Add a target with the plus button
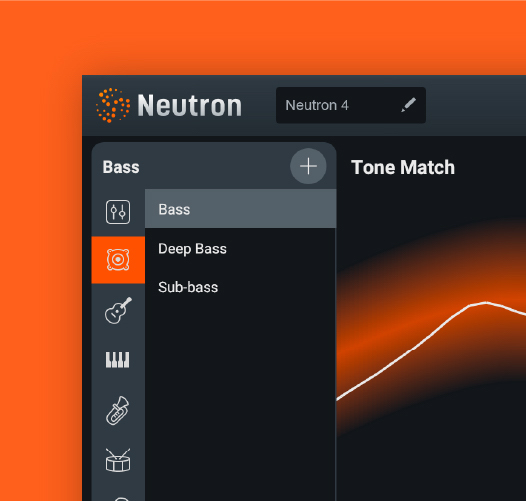The width and height of the screenshot is (526, 501). pos(308,166)
